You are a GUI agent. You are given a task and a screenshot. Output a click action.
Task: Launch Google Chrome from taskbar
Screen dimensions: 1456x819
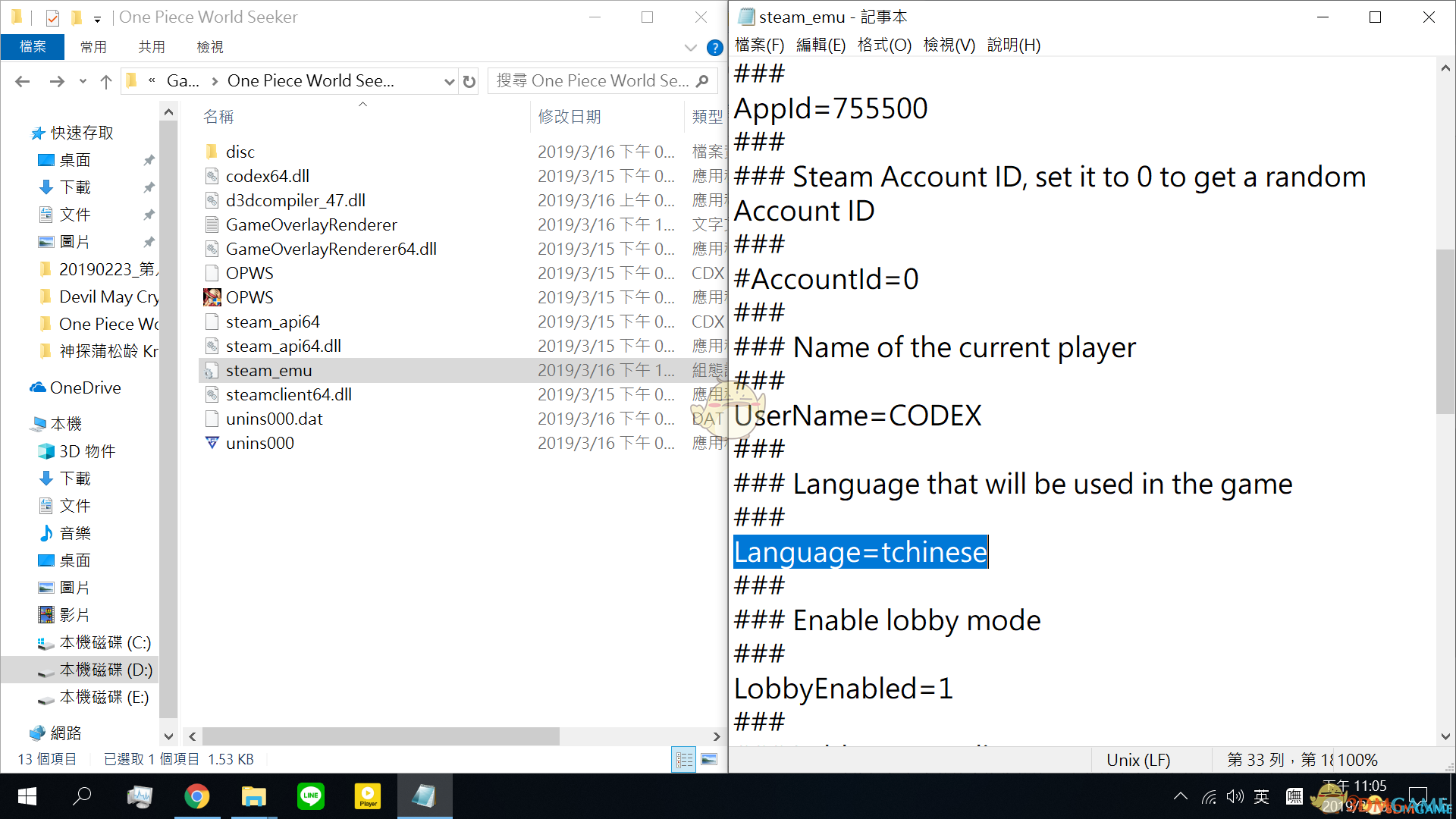(x=197, y=796)
